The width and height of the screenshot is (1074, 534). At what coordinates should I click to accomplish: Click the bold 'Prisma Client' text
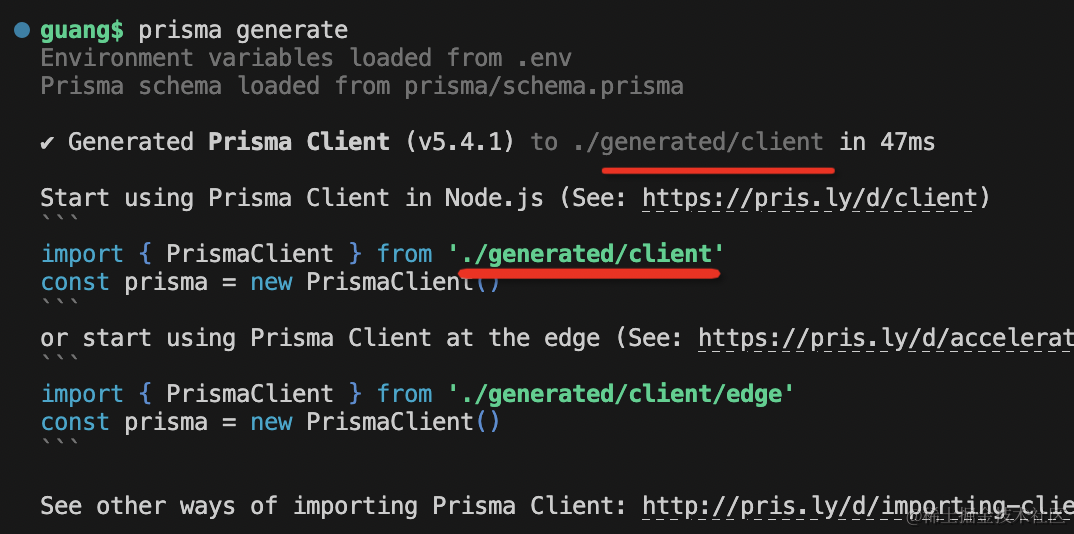click(x=299, y=142)
